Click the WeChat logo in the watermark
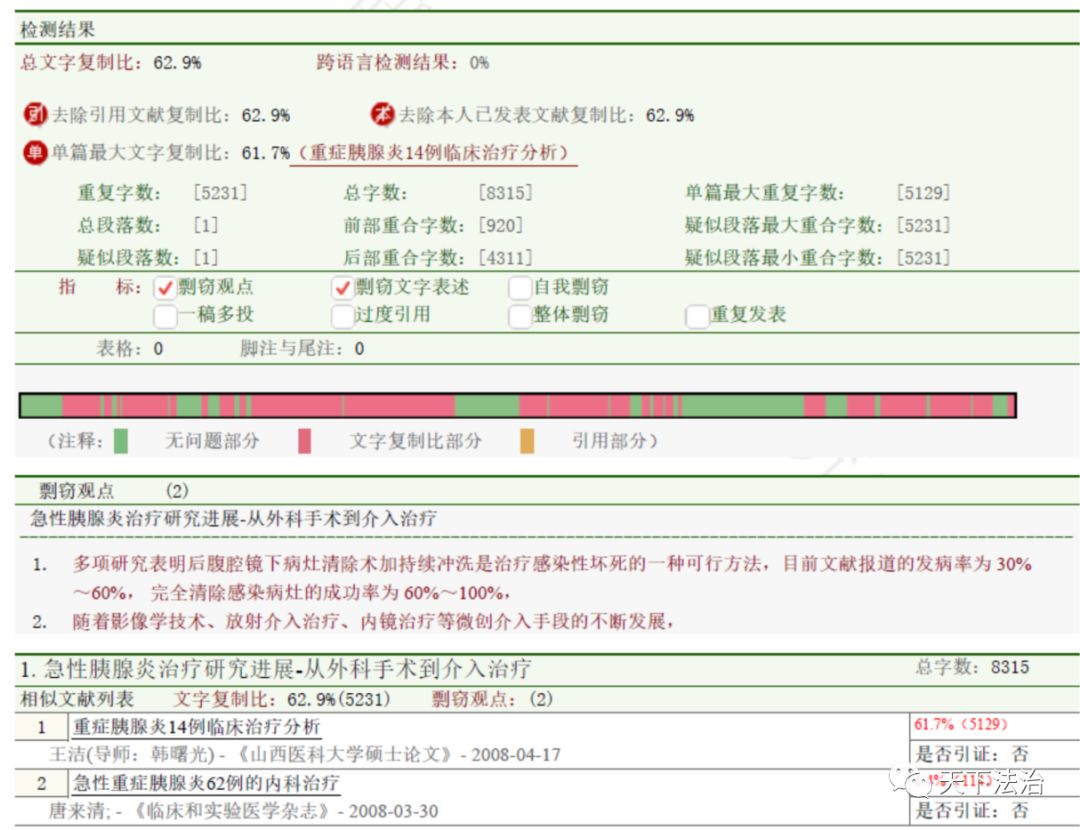The width and height of the screenshot is (1080, 830). (x=911, y=781)
